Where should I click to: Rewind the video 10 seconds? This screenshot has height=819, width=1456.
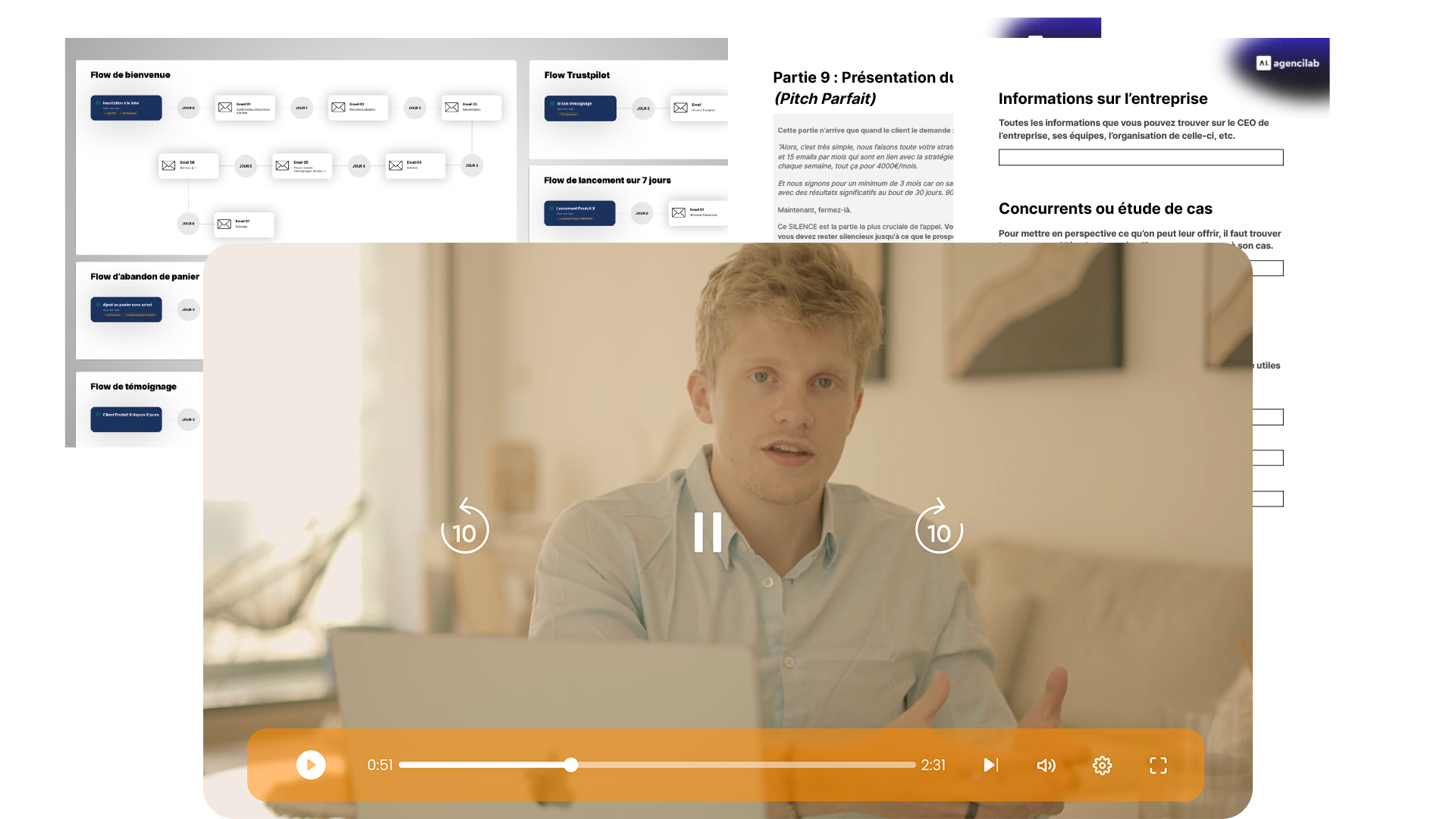pyautogui.click(x=464, y=527)
